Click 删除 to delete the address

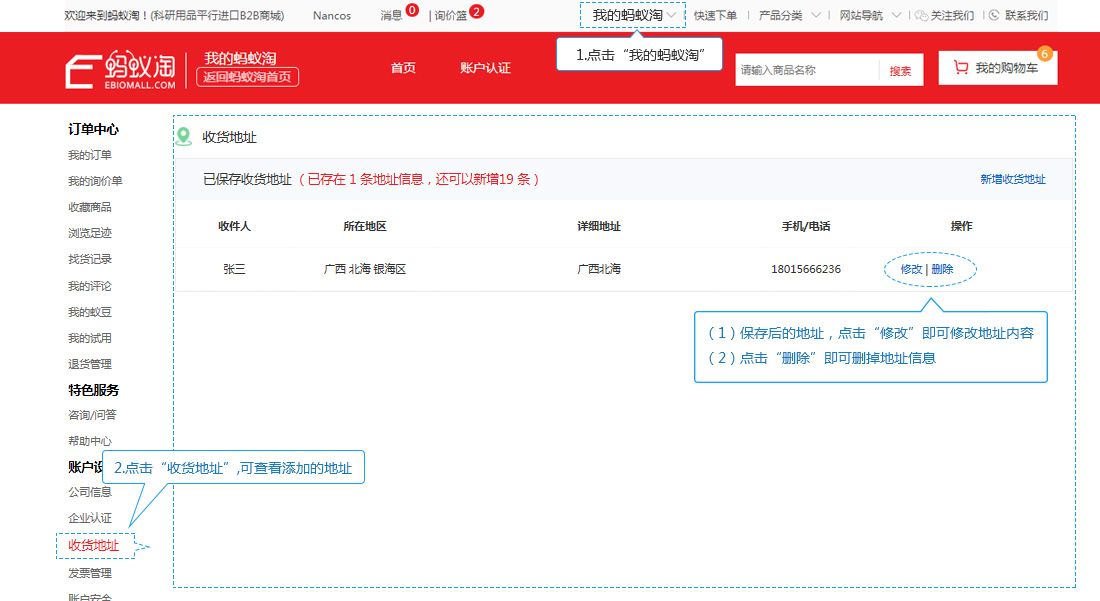click(942, 269)
